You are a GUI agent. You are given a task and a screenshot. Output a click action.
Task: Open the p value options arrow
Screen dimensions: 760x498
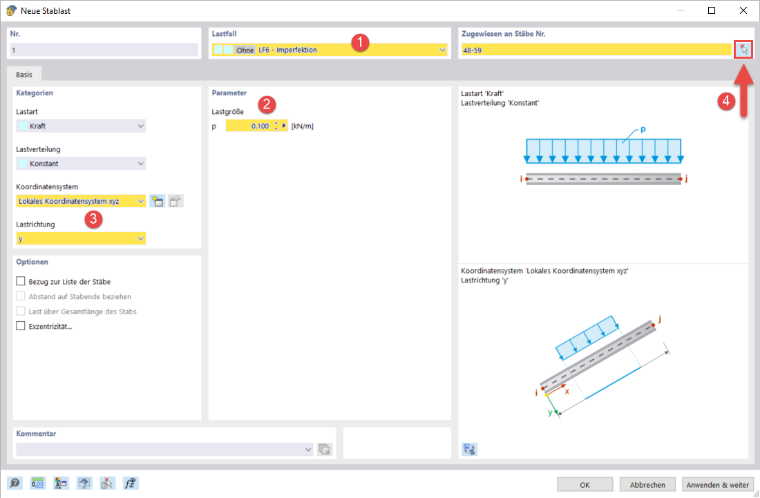[284, 126]
